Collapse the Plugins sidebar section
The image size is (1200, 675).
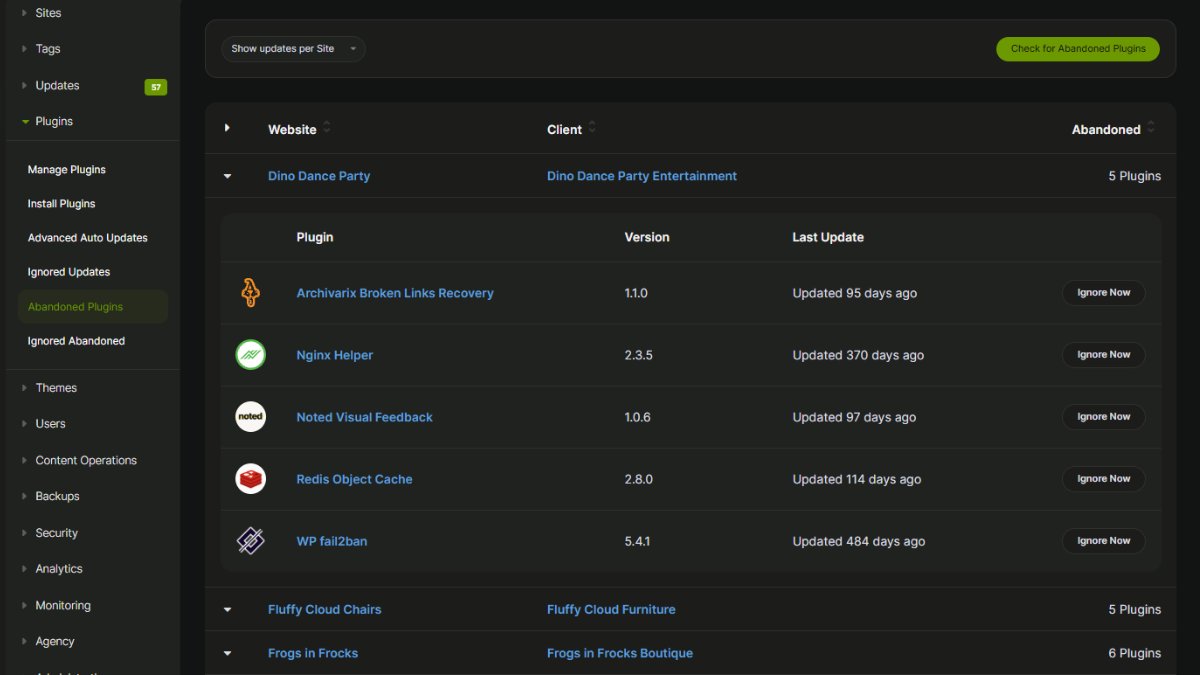coord(25,122)
